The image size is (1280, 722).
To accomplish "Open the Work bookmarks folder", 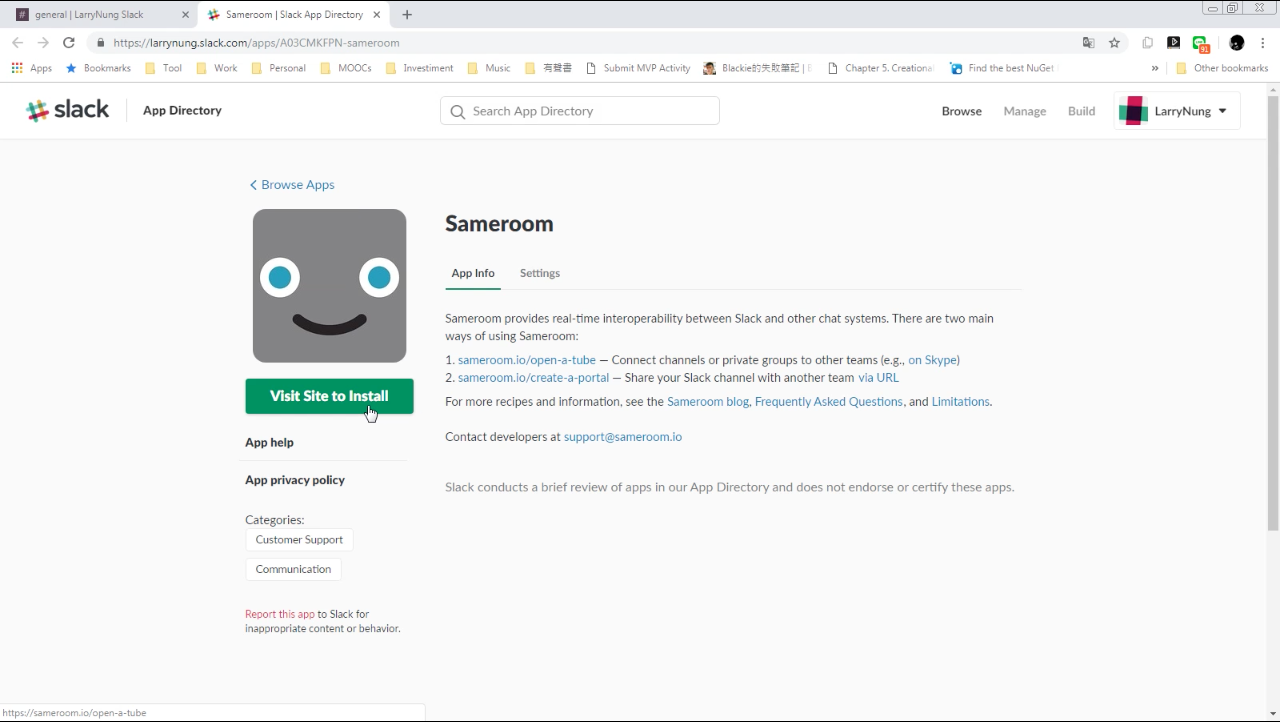I will (217, 68).
